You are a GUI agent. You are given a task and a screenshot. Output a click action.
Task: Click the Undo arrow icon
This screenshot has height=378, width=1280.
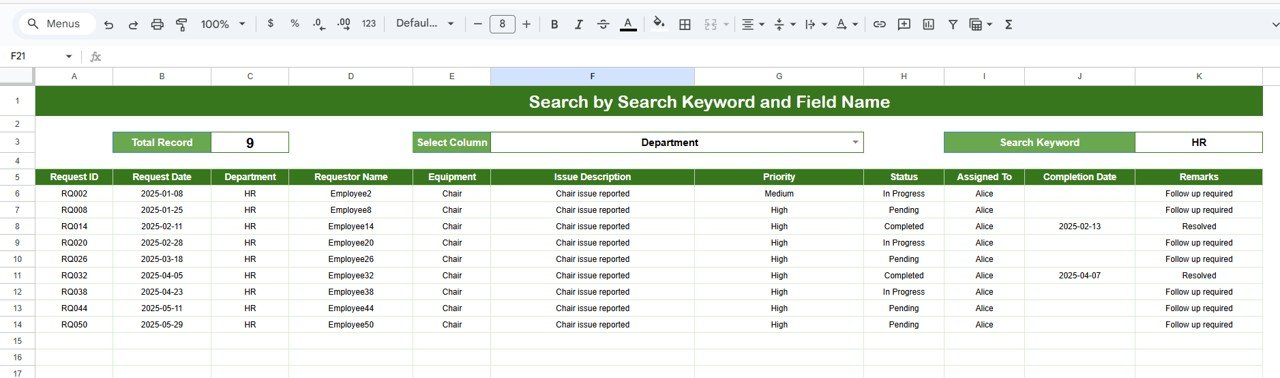pos(108,24)
